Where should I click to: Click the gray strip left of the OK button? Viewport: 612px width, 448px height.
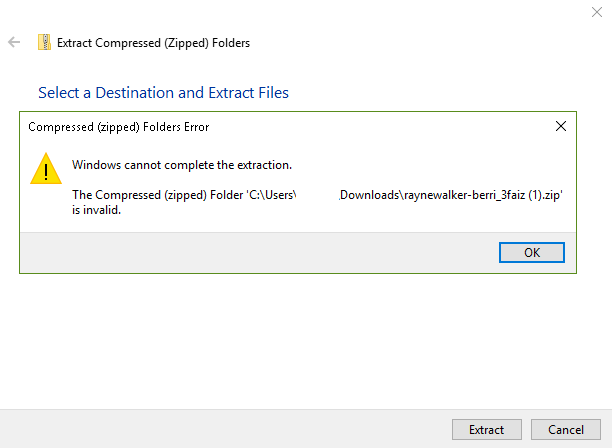[x=259, y=253]
